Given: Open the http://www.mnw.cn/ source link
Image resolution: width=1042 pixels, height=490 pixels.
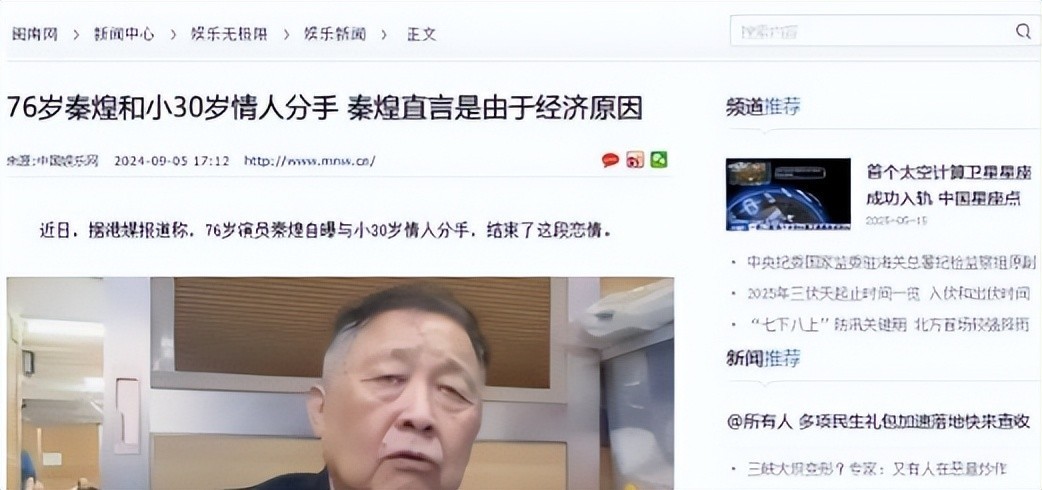Looking at the screenshot, I should [310, 161].
